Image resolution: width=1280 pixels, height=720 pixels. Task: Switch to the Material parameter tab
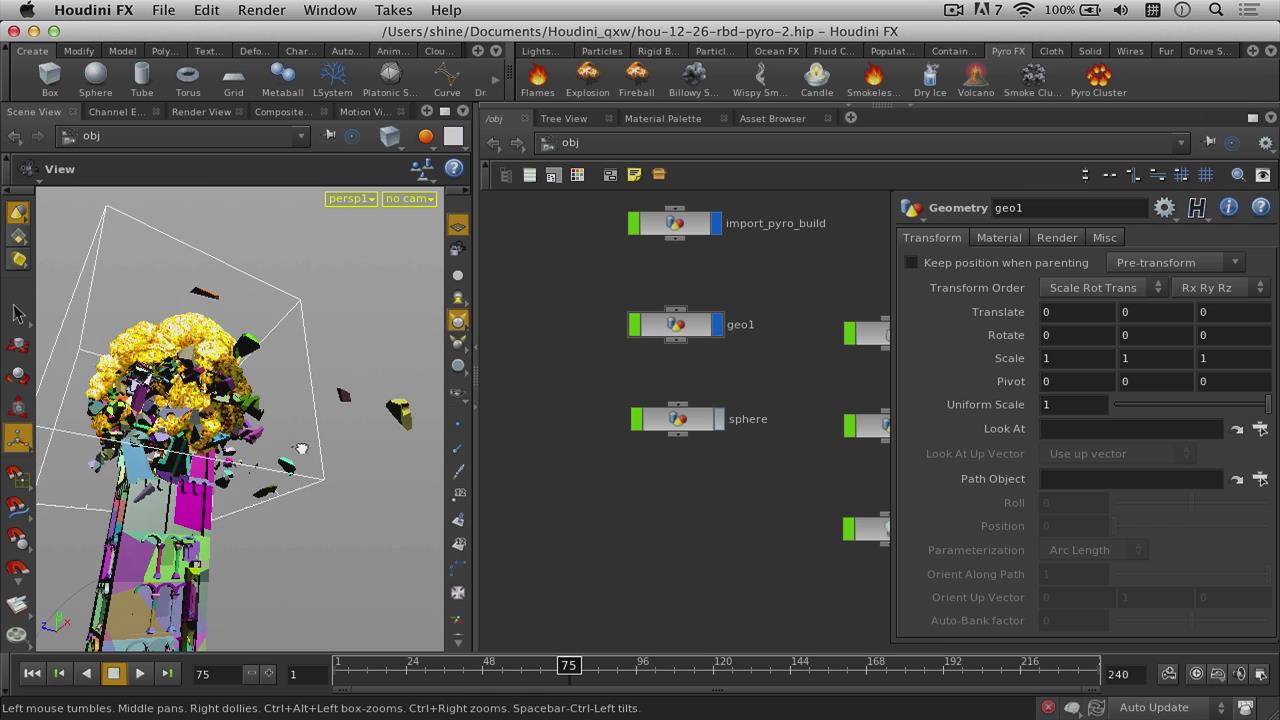[999, 238]
